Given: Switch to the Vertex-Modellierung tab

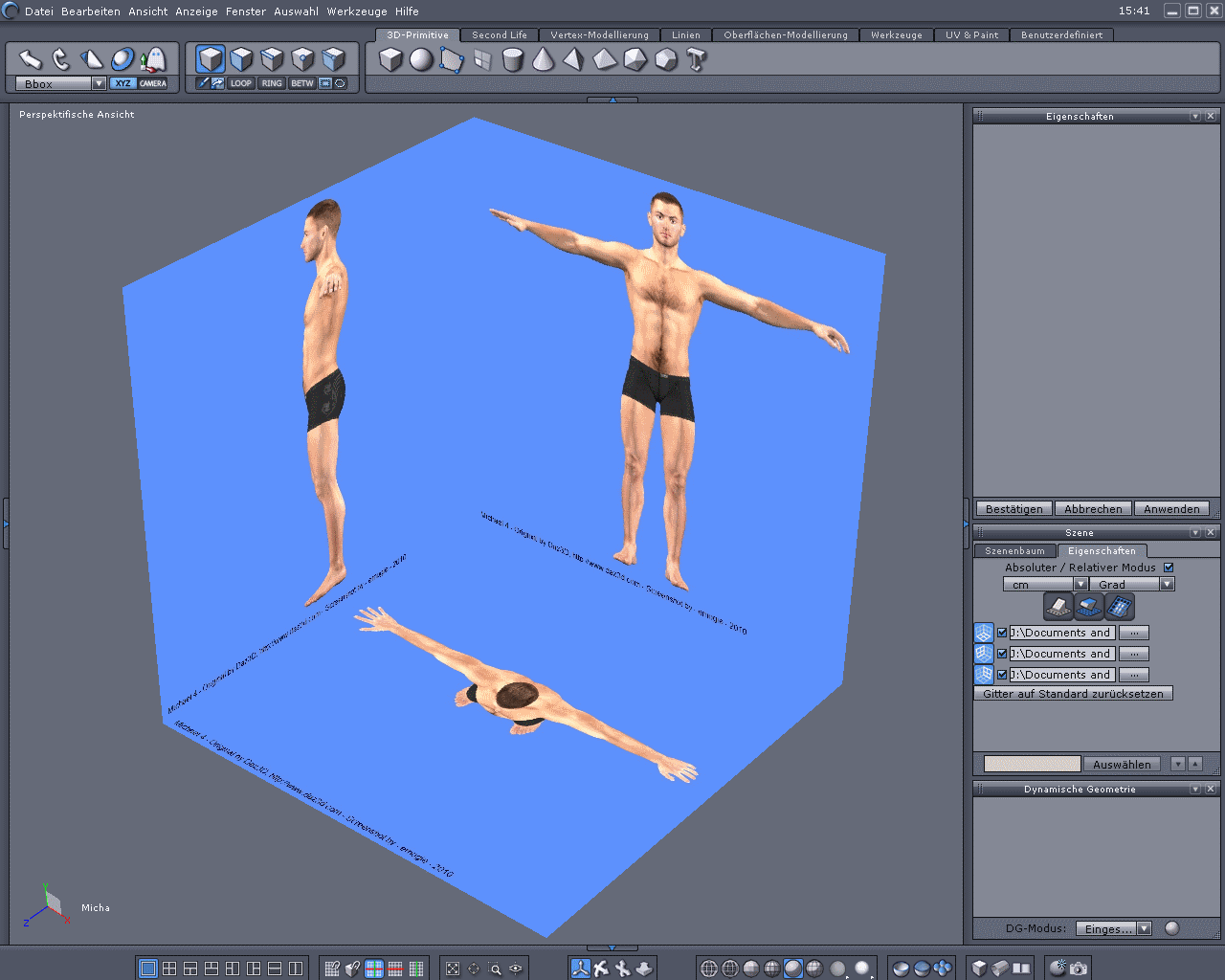Looking at the screenshot, I should [x=599, y=35].
